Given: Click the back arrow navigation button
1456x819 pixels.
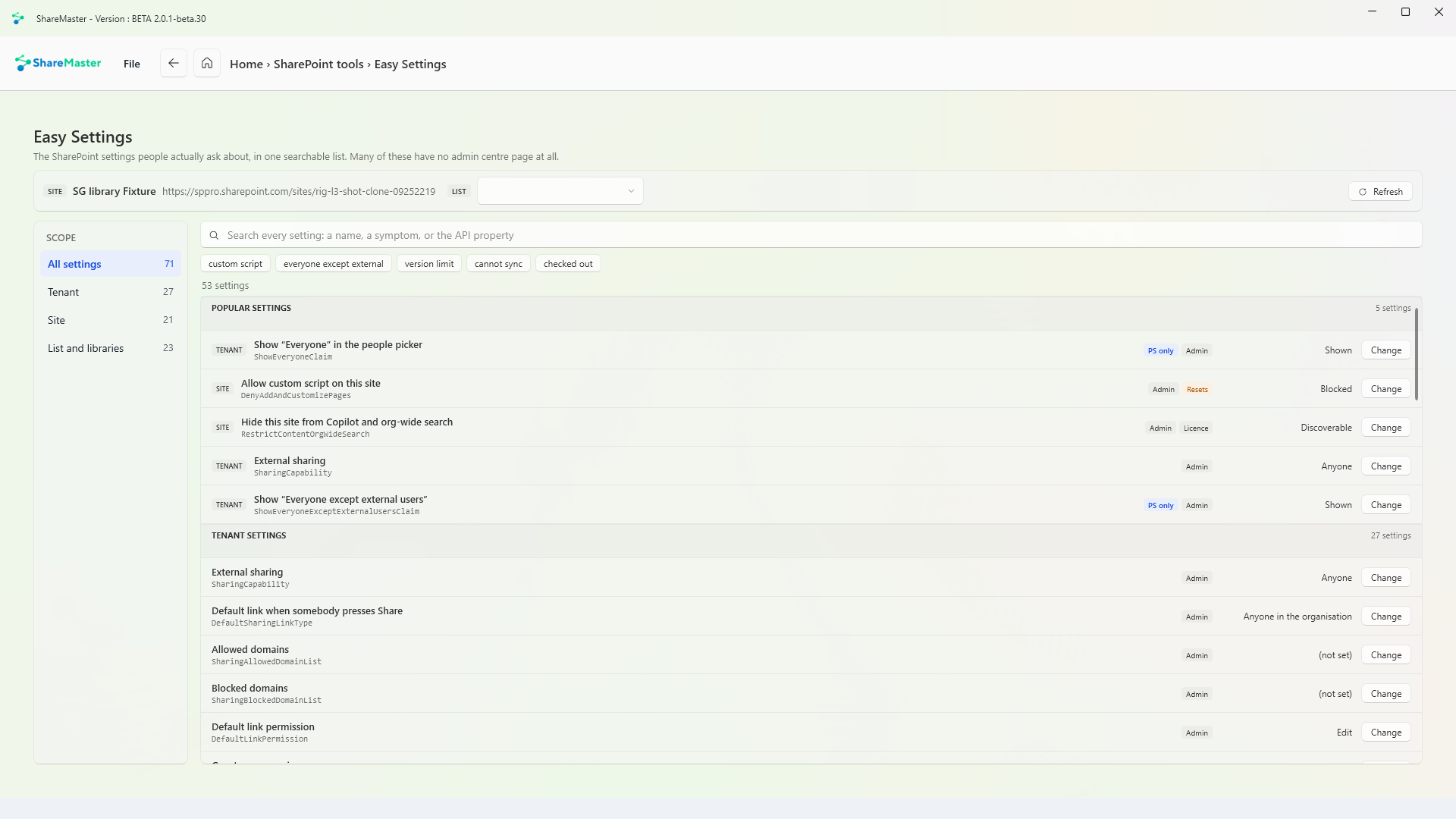Looking at the screenshot, I should (x=174, y=64).
